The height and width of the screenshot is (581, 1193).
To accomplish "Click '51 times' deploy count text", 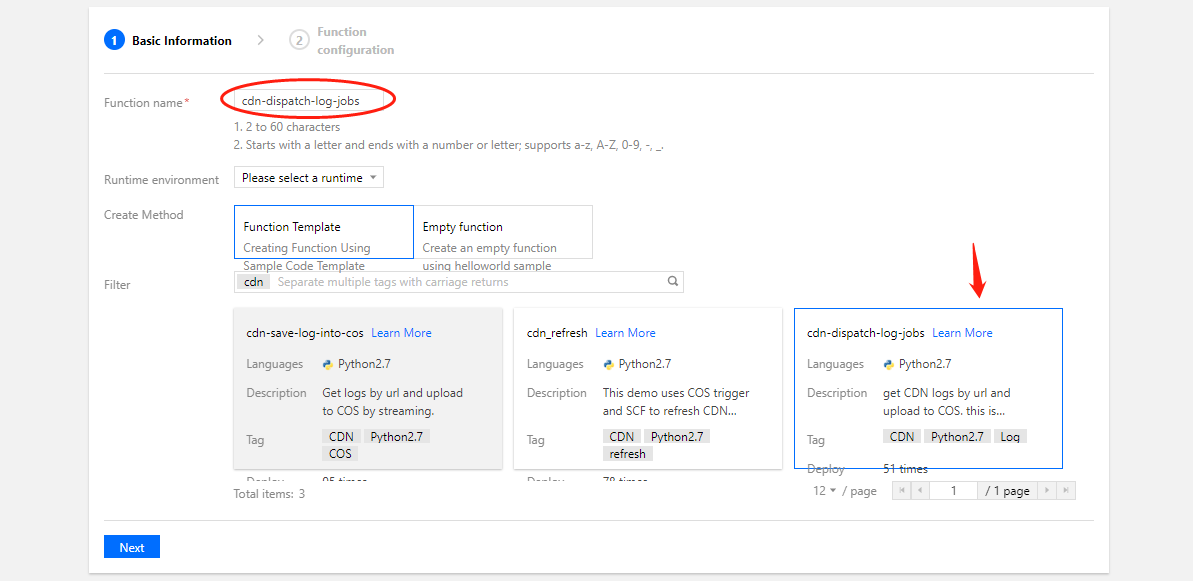I will [905, 468].
